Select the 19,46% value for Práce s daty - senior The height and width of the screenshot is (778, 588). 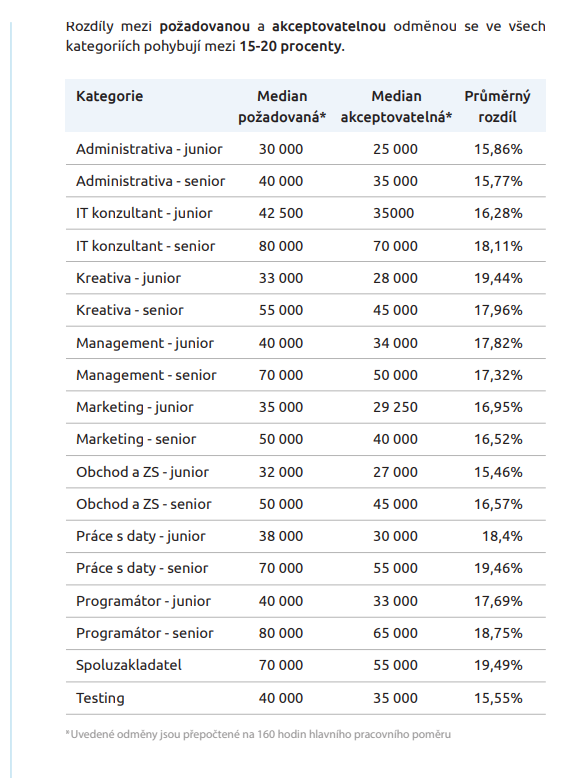click(x=498, y=568)
